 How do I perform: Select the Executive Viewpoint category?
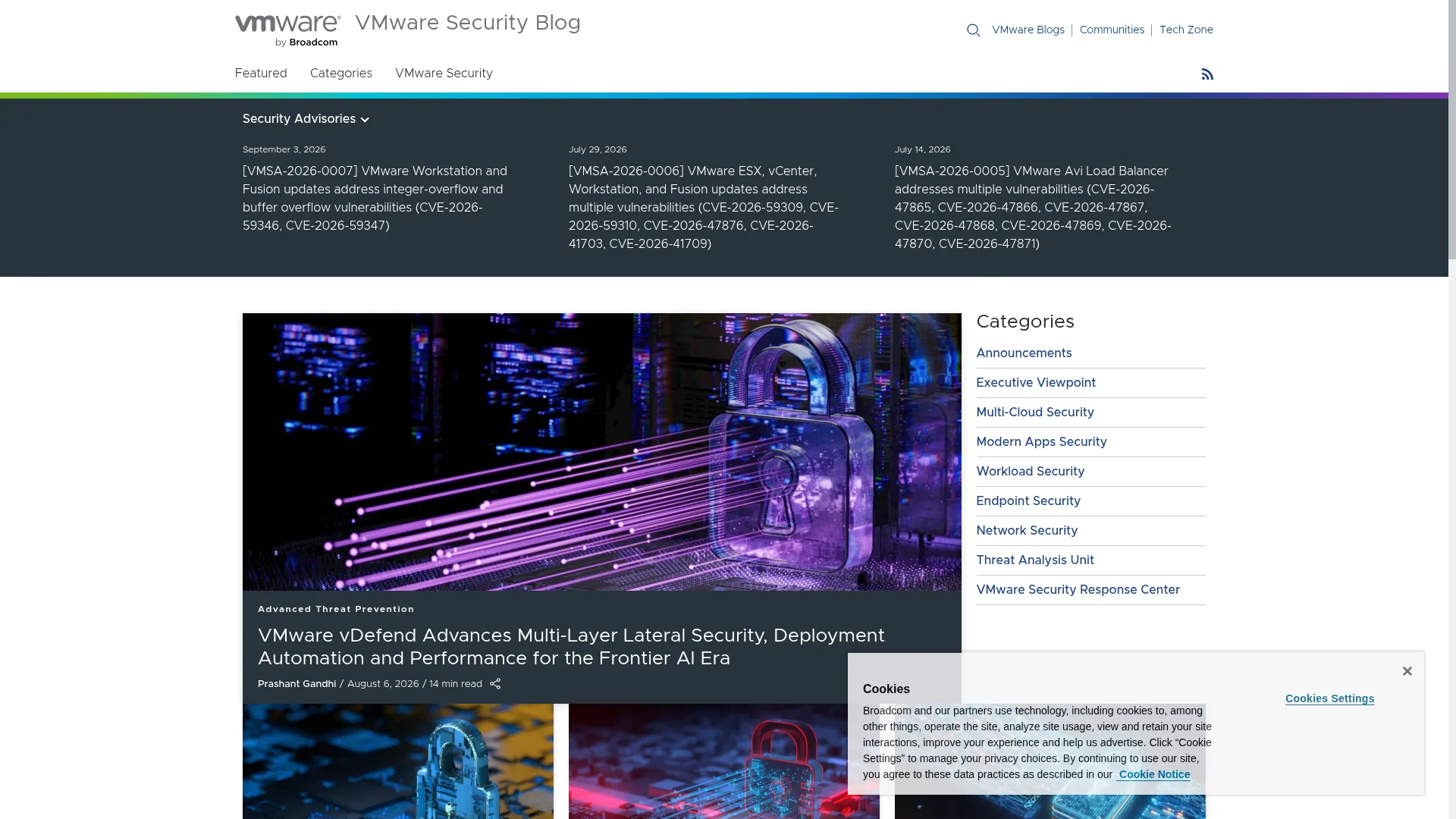pos(1036,383)
